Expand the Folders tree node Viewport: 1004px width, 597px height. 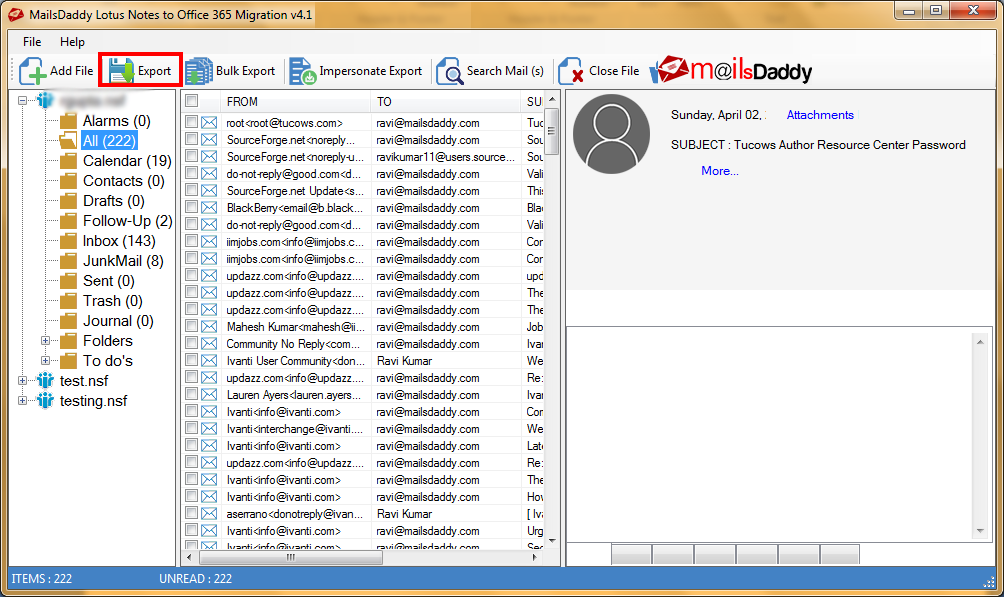click(45, 341)
